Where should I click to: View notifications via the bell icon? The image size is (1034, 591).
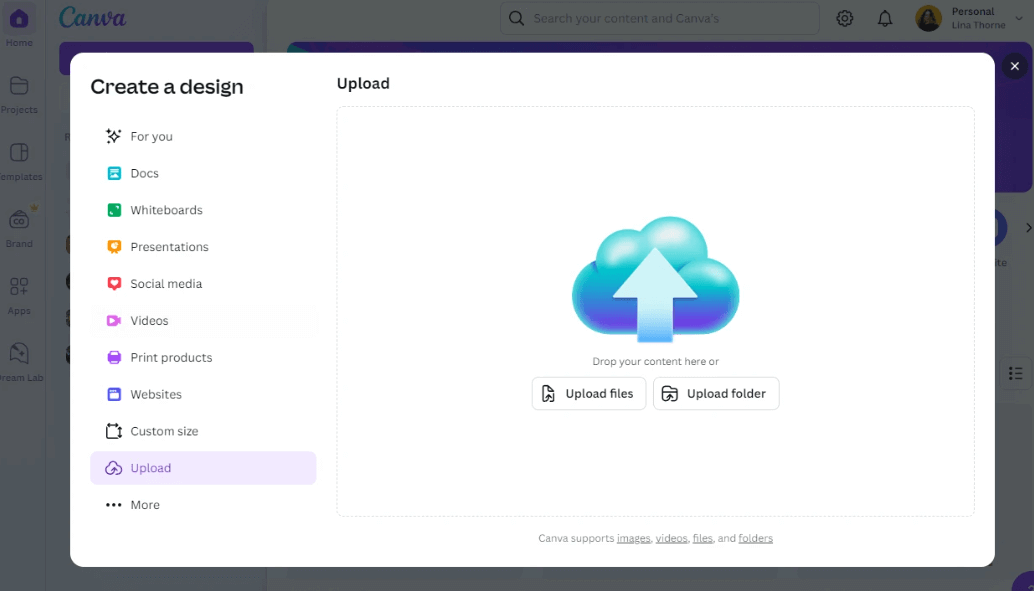point(884,18)
